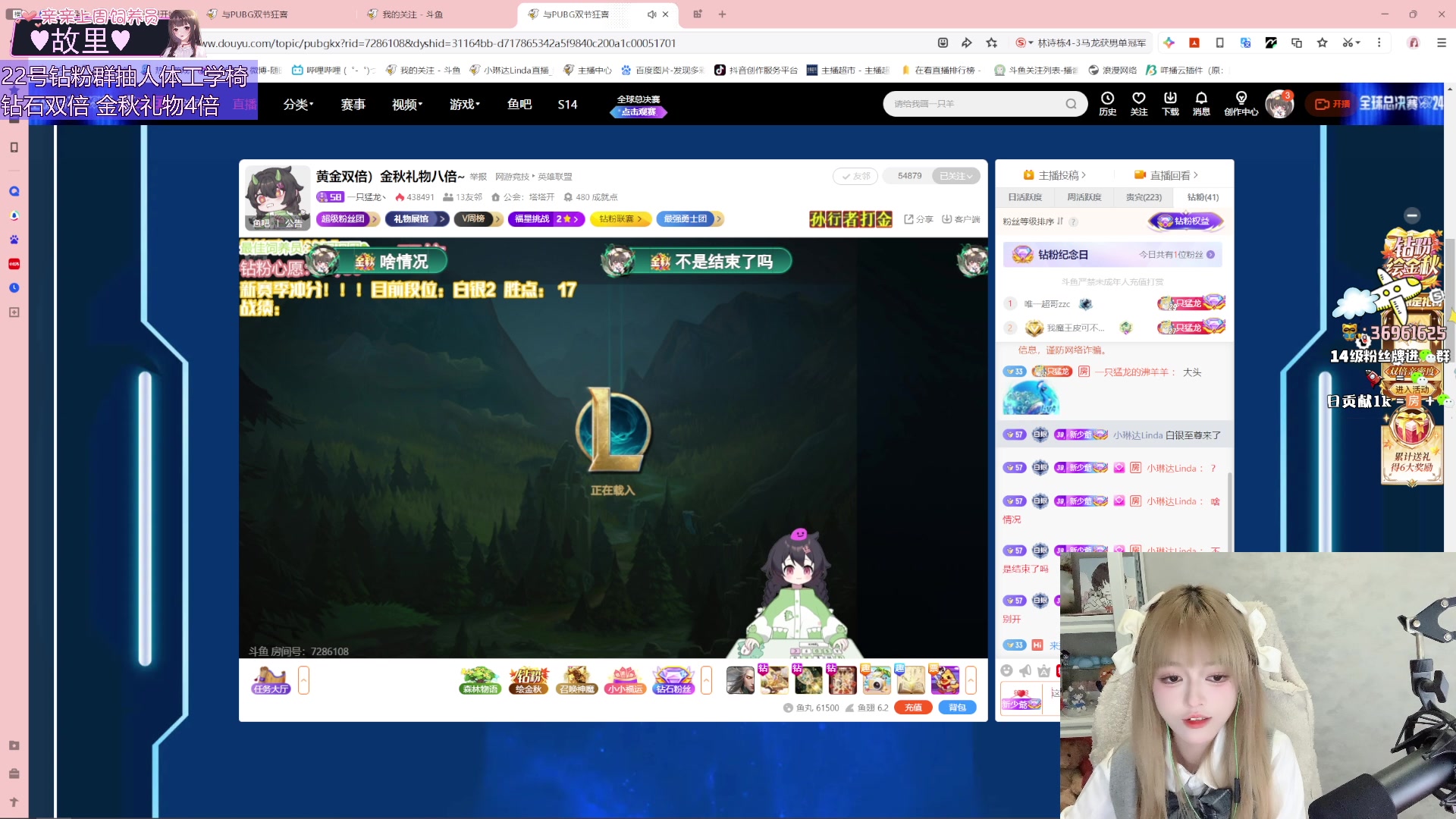Open the S14 navigation item

(x=567, y=105)
